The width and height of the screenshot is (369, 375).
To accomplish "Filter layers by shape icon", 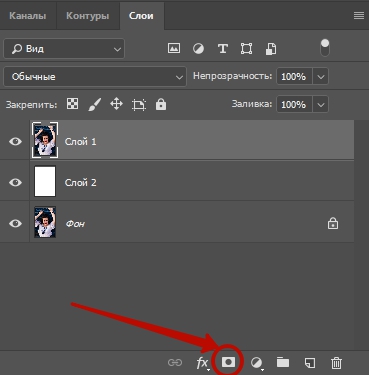I will 246,49.
